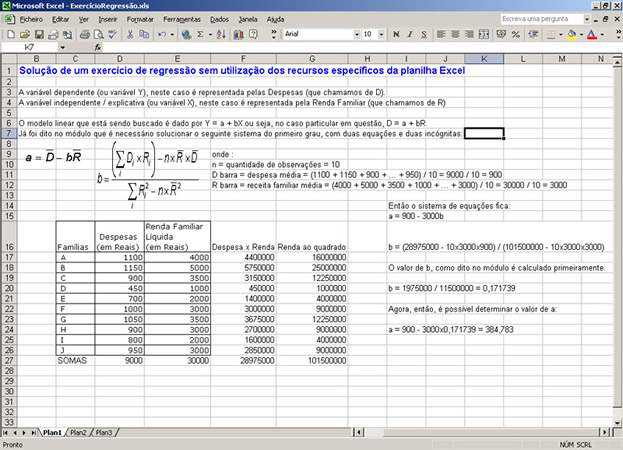The image size is (623, 450).
Task: Open the Chart Wizard icon
Action: coord(238,34)
